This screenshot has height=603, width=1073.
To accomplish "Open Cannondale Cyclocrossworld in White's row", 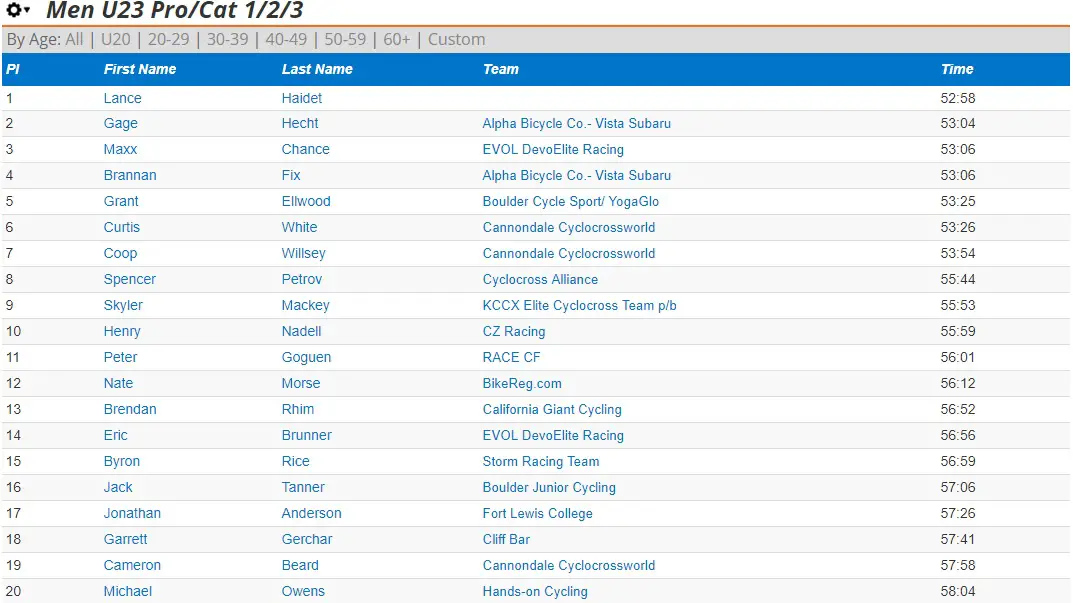I will click(569, 228).
